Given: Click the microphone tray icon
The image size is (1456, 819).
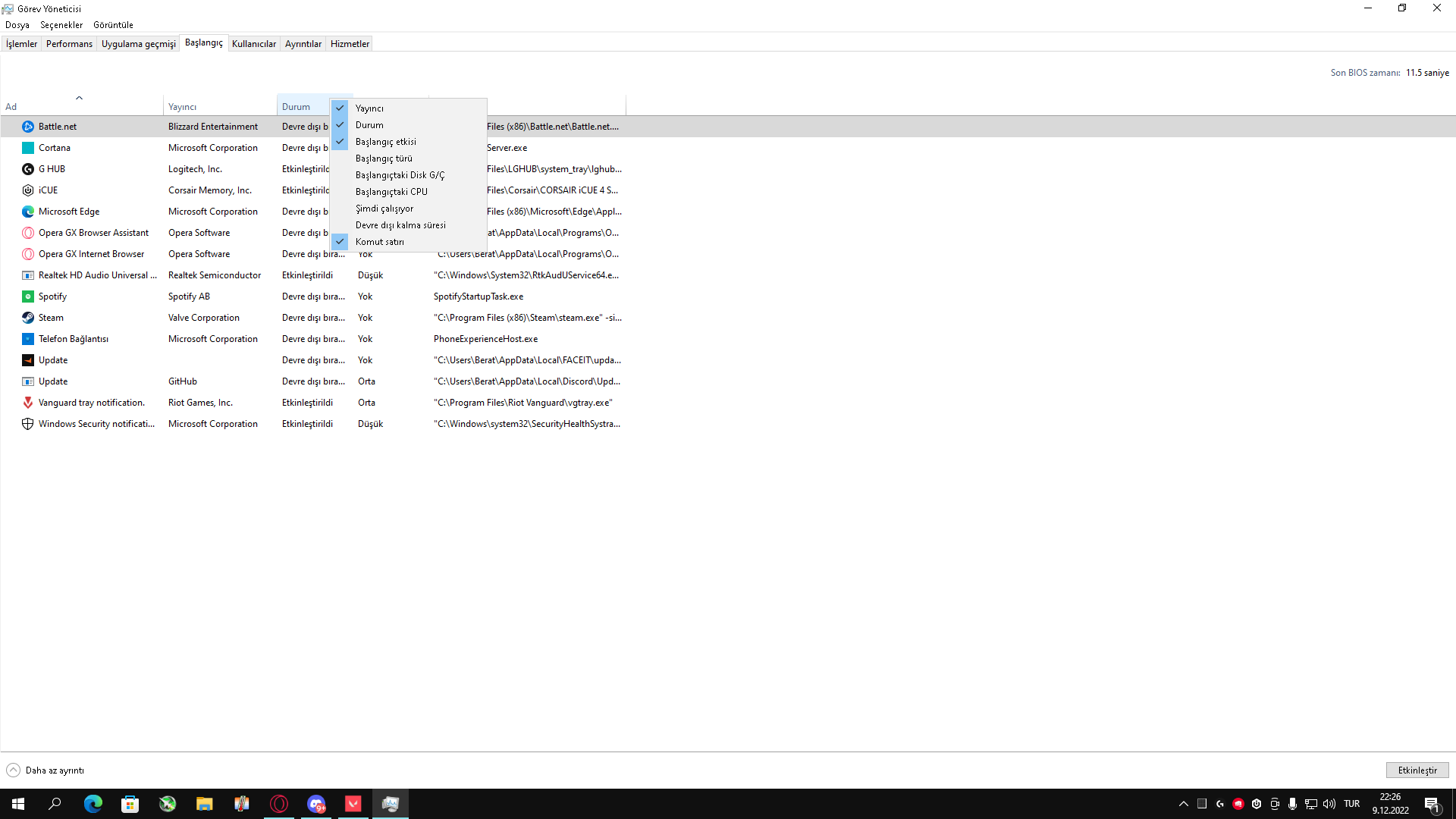Looking at the screenshot, I should 1292,804.
